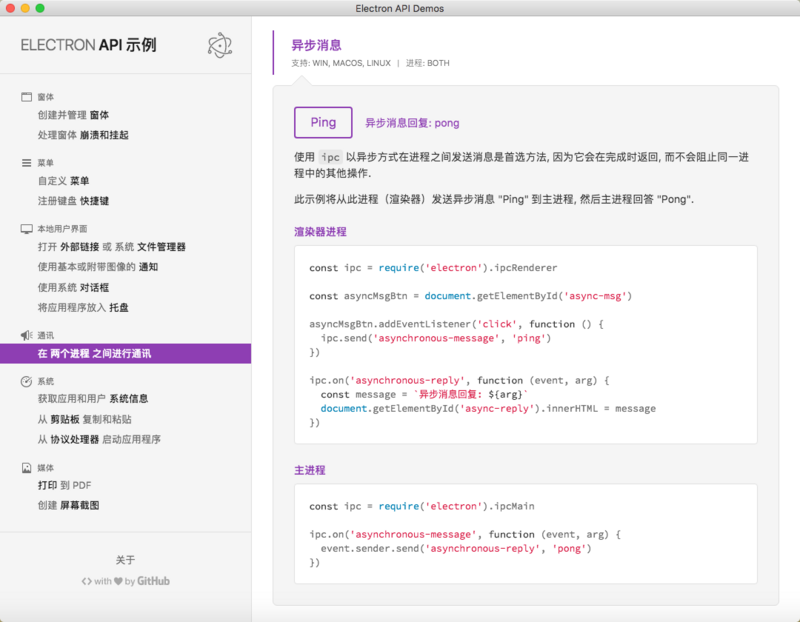Click the gauge icon beside 系统
Viewport: 800px width, 622px height.
point(27,381)
